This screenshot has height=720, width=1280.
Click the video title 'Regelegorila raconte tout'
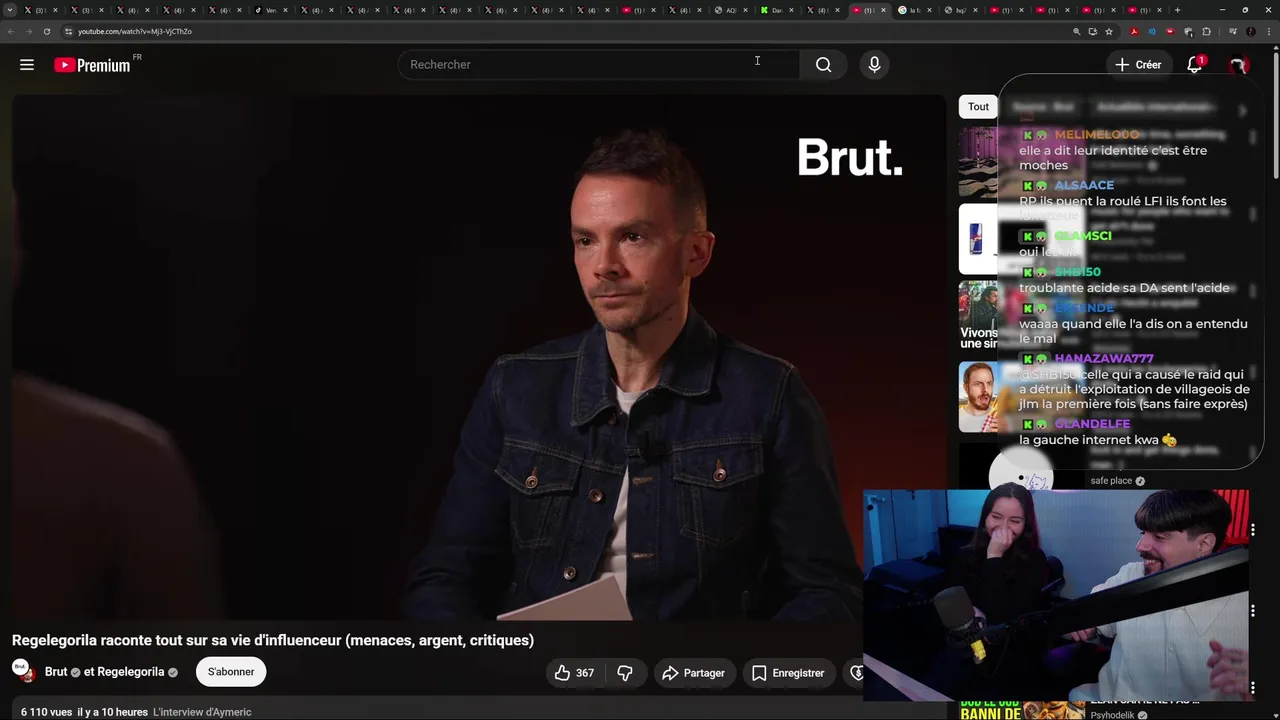(273, 640)
